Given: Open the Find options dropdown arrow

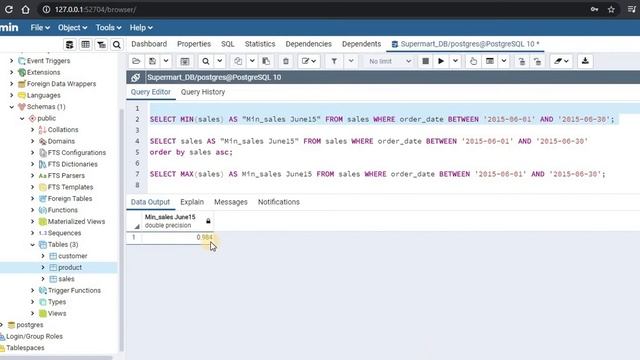Looking at the screenshot, I should coord(220,61).
